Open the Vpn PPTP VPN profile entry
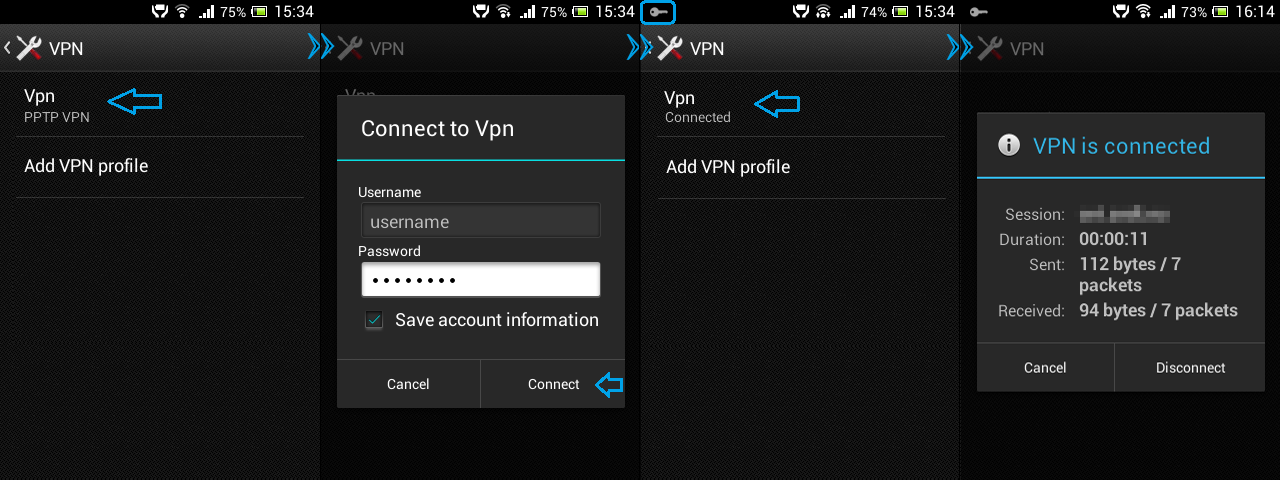This screenshot has width=1280, height=480. click(x=160, y=104)
